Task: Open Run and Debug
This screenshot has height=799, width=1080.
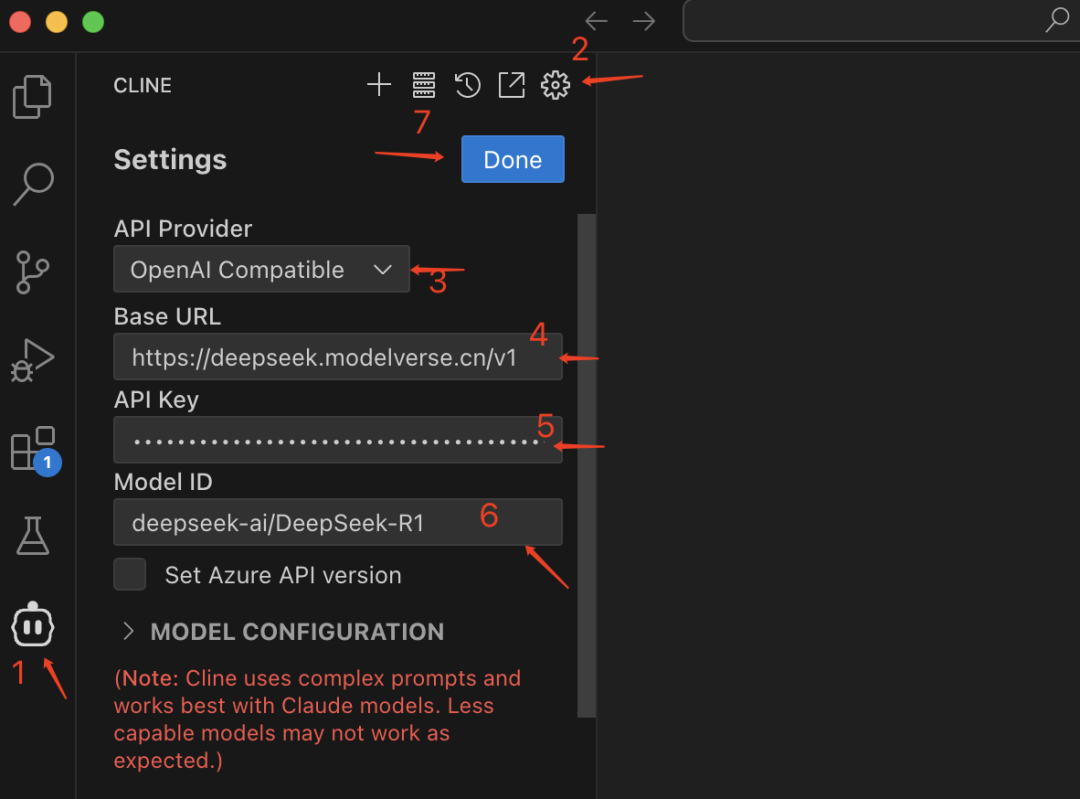Action: (33, 360)
